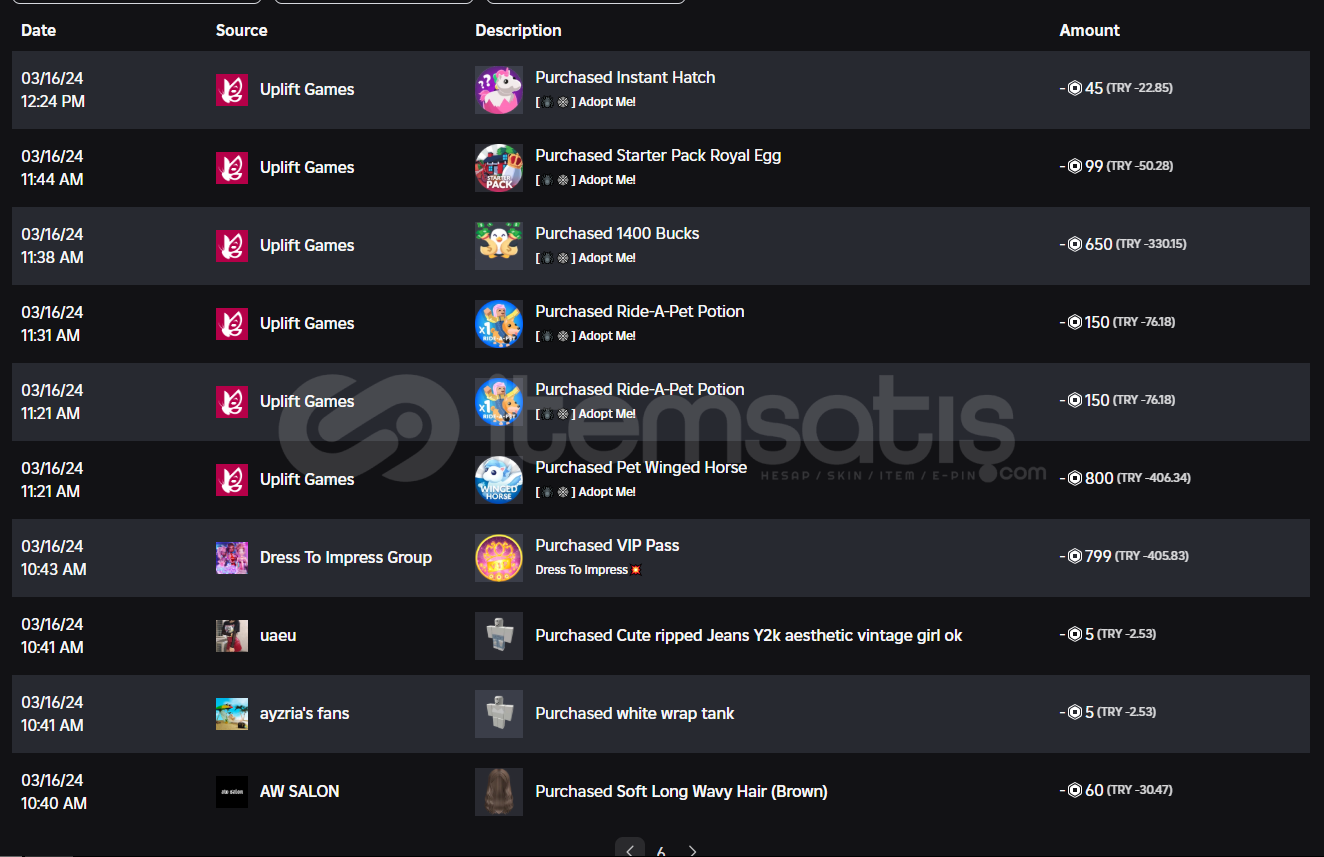Go to the previous transactions page
The width and height of the screenshot is (1324, 857).
(x=630, y=850)
